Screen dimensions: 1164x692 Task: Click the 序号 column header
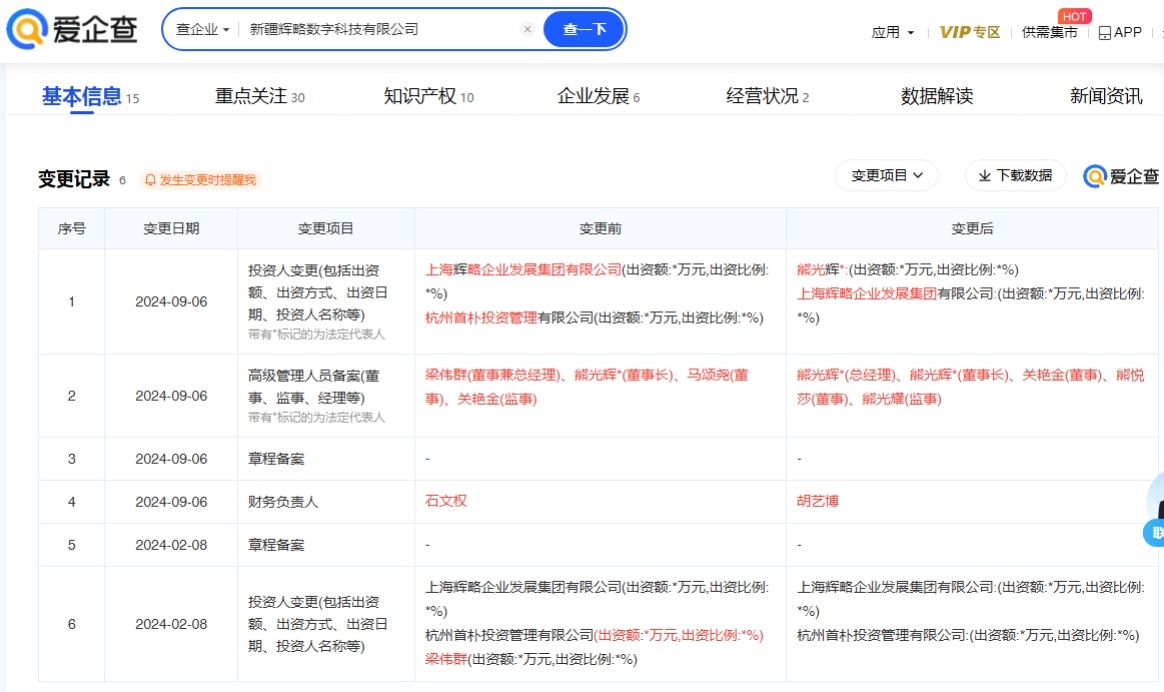pyautogui.click(x=71, y=229)
